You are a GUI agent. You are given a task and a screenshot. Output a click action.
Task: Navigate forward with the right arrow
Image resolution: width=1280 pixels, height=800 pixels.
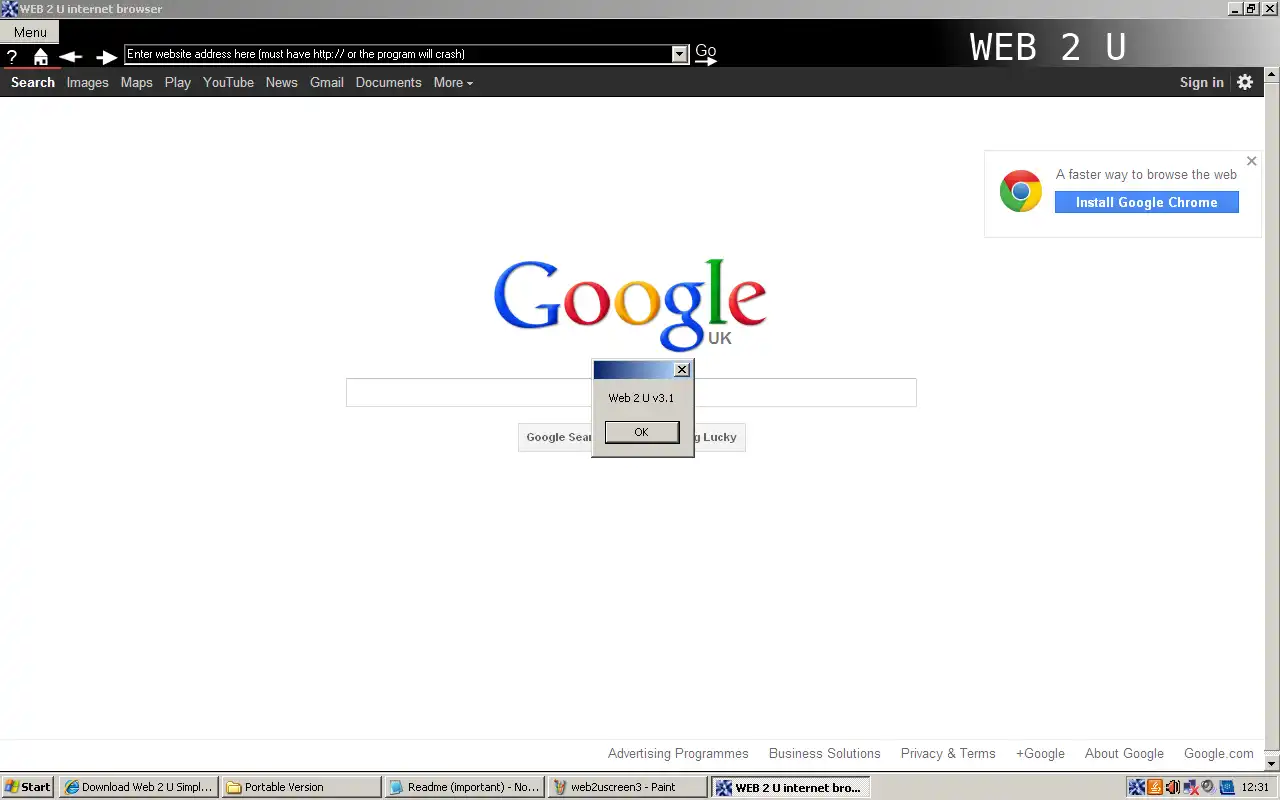(106, 57)
